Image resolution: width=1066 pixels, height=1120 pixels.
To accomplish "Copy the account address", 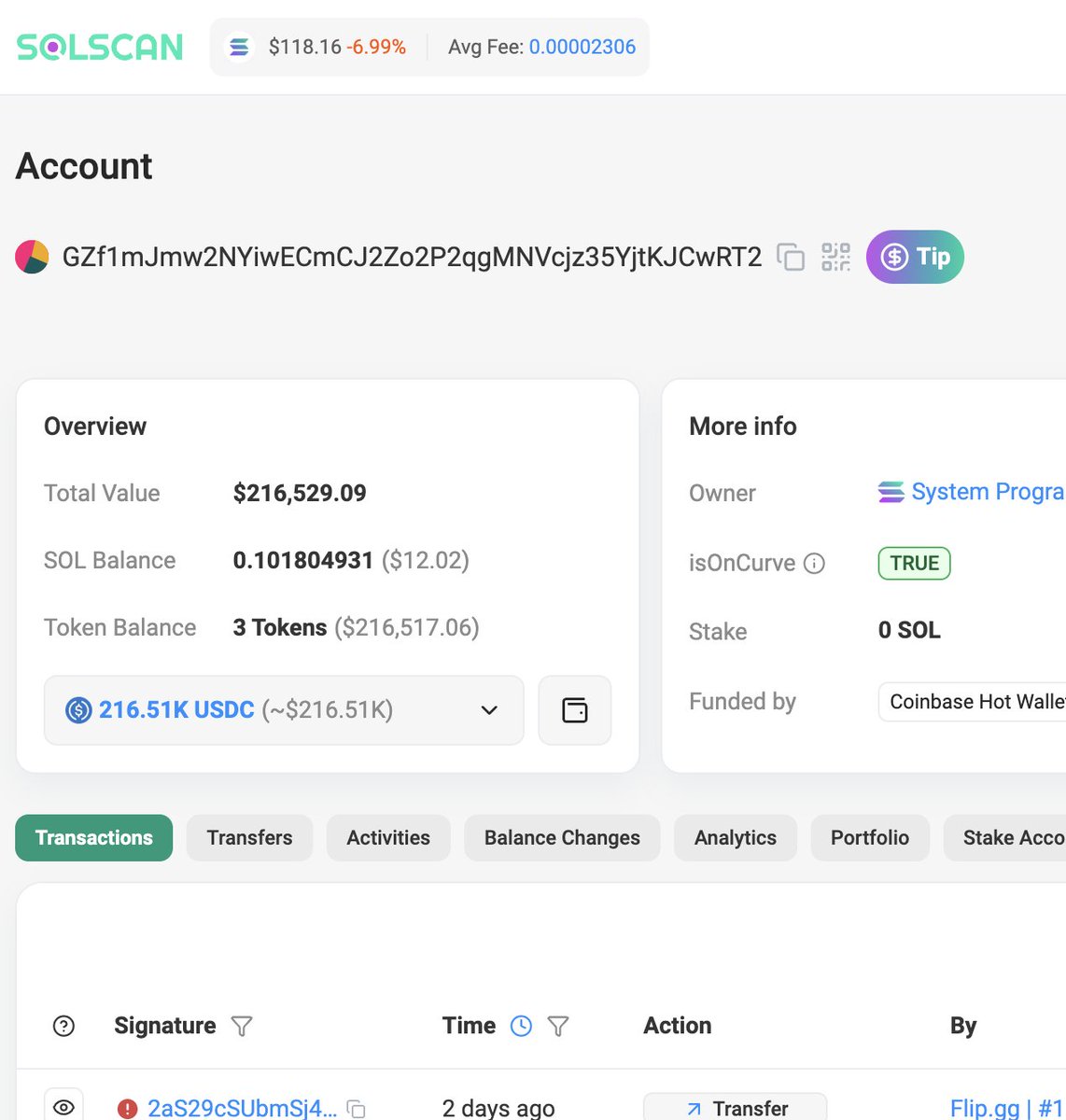I will click(x=791, y=257).
